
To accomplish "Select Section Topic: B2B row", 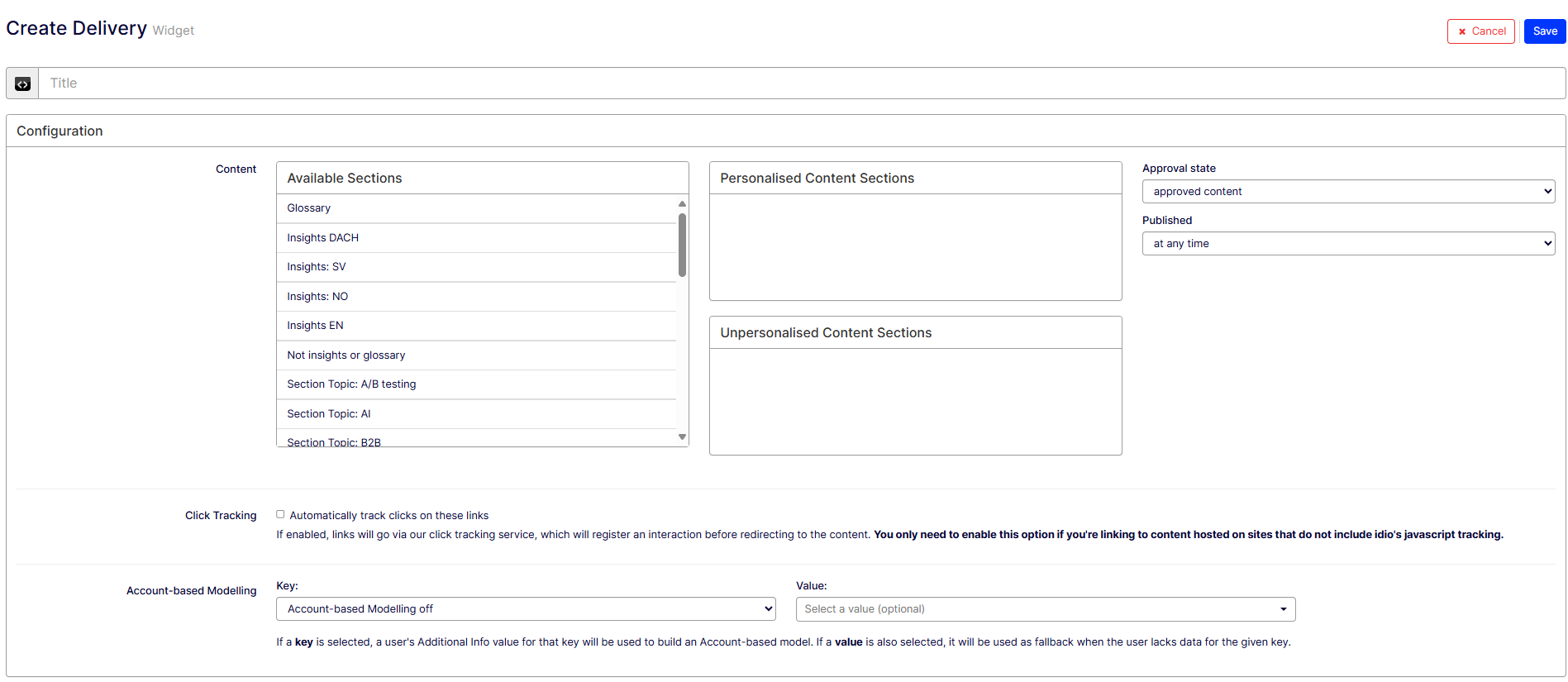I will coord(476,439).
